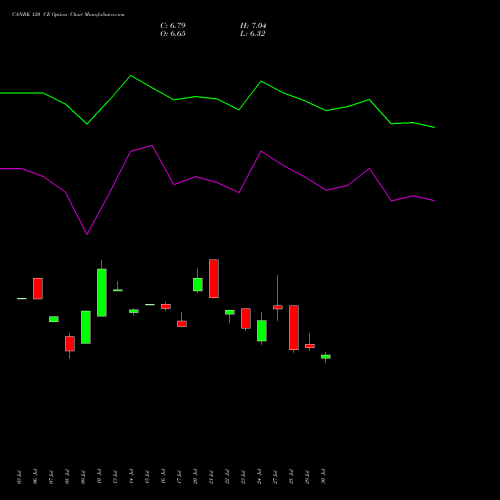Select the purple lower indicator line
The image size is (500, 500).
point(217,184)
